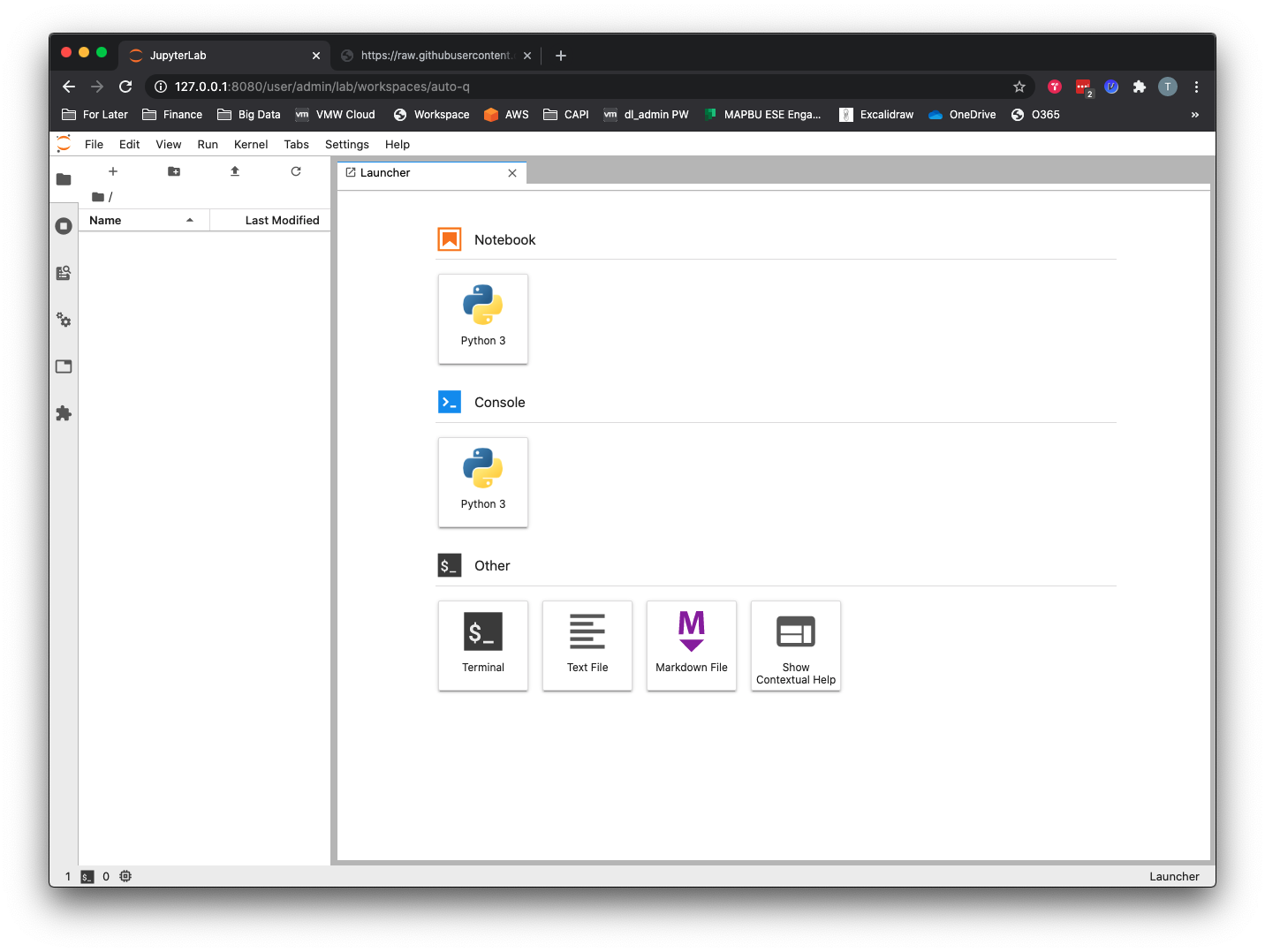Launch a Python 3 notebook
The image size is (1265, 952).
(483, 318)
